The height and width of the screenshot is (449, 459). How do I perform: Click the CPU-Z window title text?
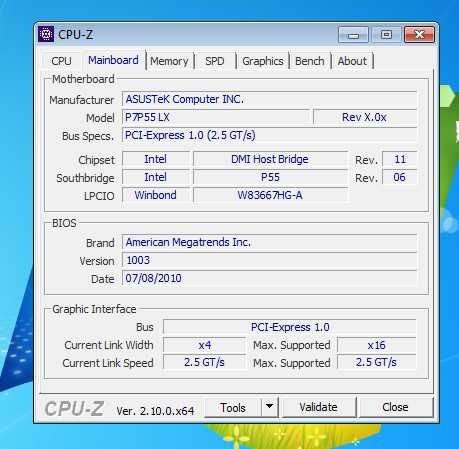point(75,35)
